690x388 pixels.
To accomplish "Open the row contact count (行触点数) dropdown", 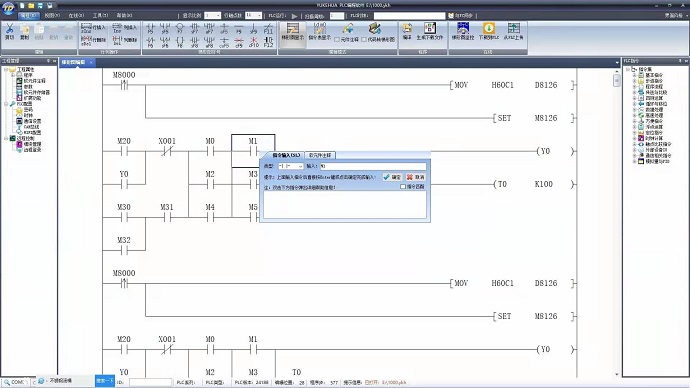I will click(259, 15).
